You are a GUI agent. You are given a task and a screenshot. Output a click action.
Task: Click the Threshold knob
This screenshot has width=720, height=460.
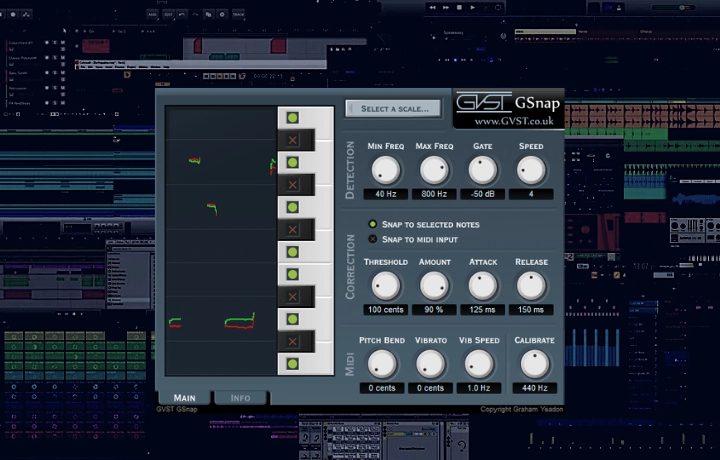coord(386,286)
